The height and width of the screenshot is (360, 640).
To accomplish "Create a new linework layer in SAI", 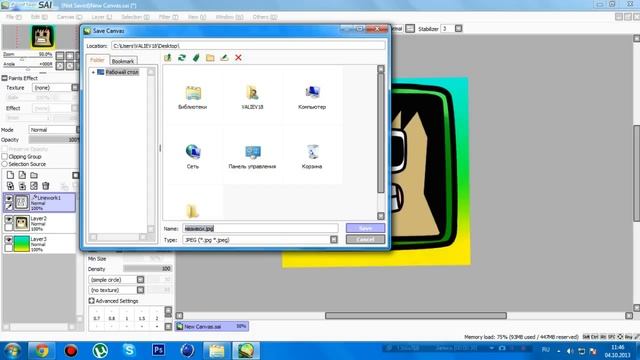I will [22, 175].
